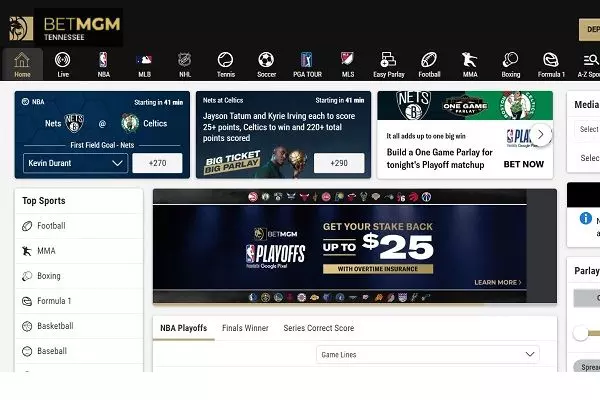The width and height of the screenshot is (600, 400).
Task: Select the PGA TOUR icon
Action: (307, 65)
